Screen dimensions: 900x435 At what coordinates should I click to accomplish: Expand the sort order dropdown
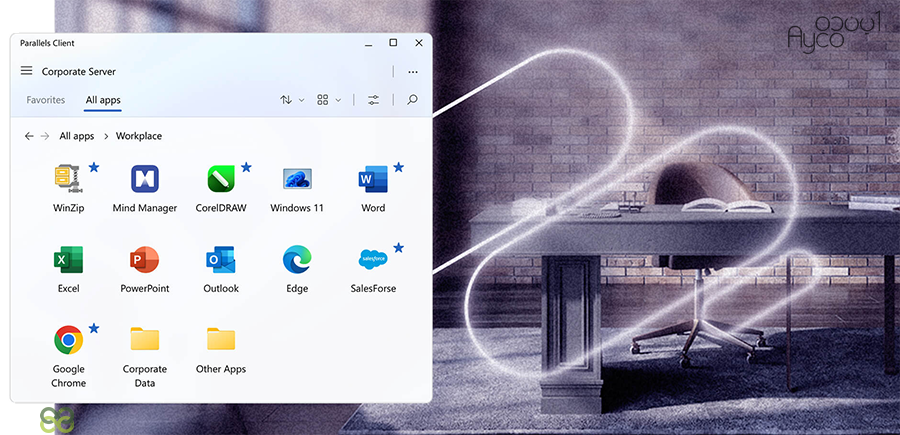[x=292, y=100]
